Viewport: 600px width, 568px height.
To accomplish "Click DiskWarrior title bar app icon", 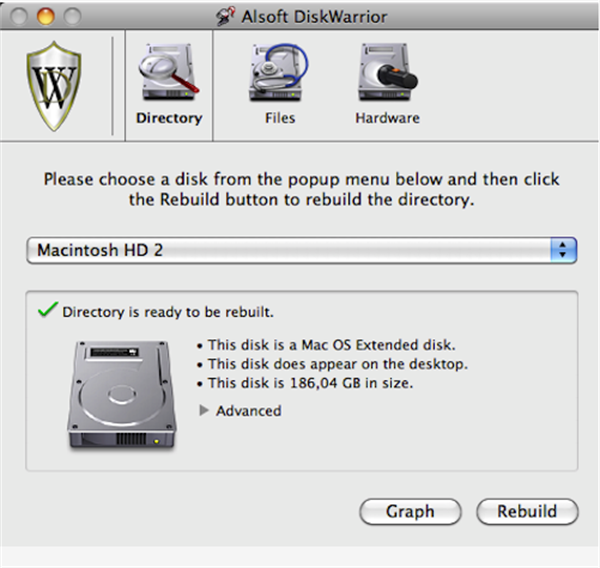I will (x=225, y=16).
